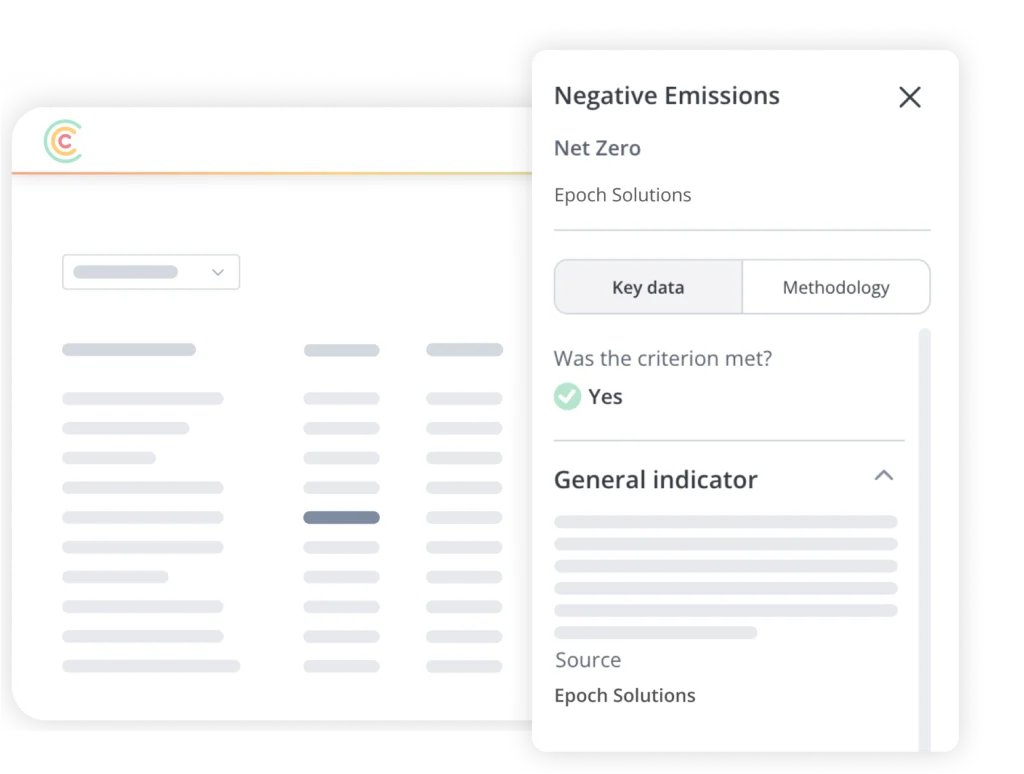Click the Source label
Viewport: 1024px width, 774px height.
click(588, 660)
